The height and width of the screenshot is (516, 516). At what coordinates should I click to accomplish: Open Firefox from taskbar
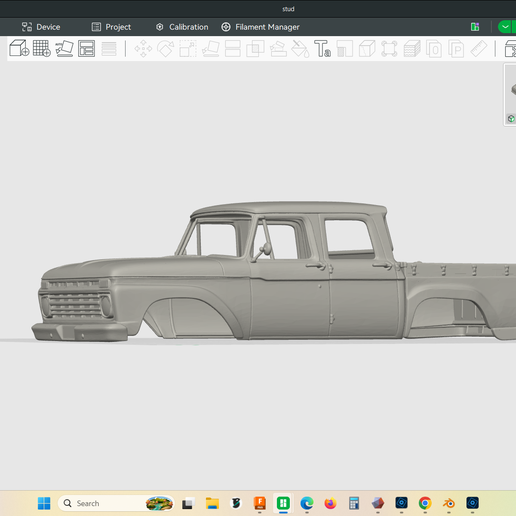pos(330,503)
